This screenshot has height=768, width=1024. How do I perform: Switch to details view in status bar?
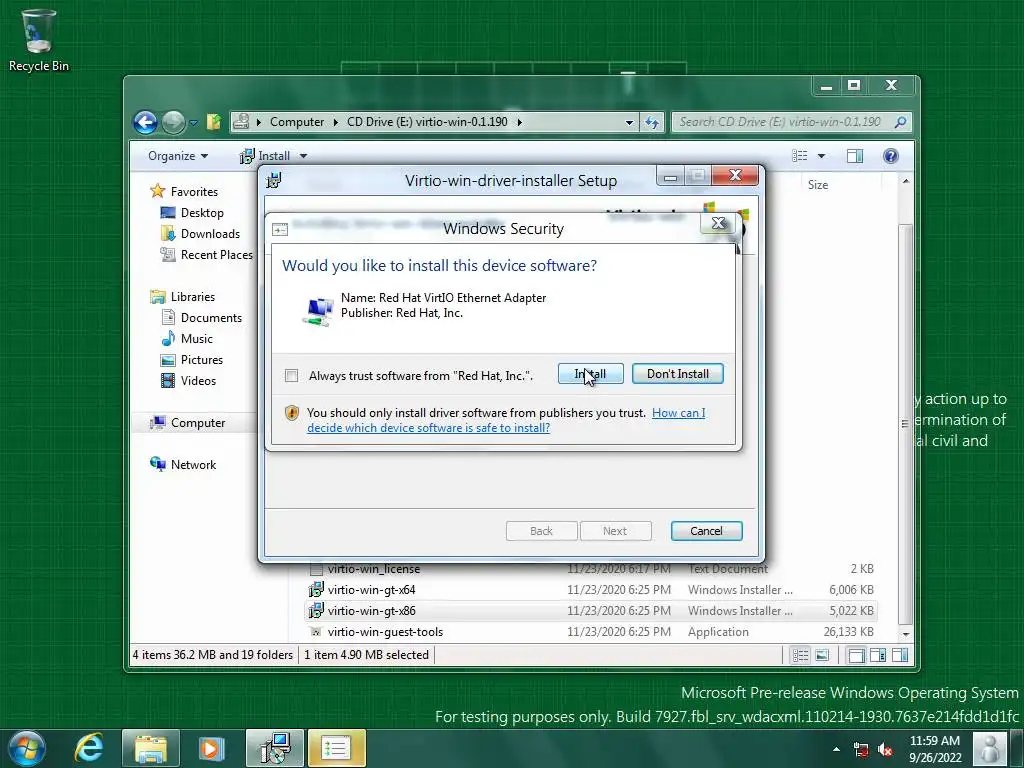coord(800,655)
